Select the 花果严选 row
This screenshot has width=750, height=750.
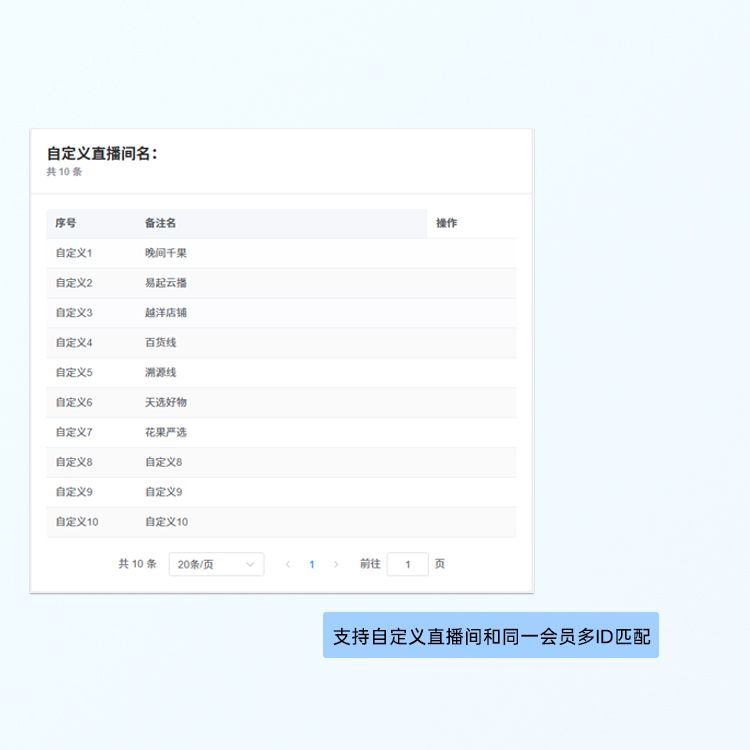click(166, 432)
